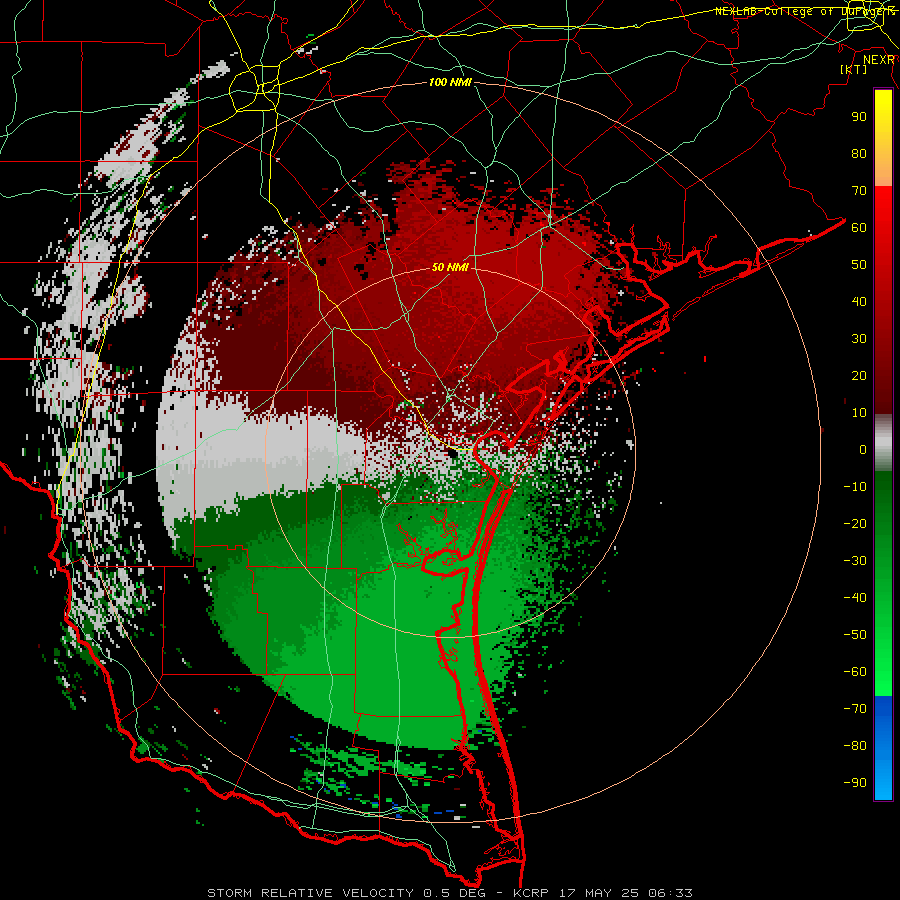Click the "100 NMI" range ring label
The width and height of the screenshot is (900, 900).
[450, 82]
